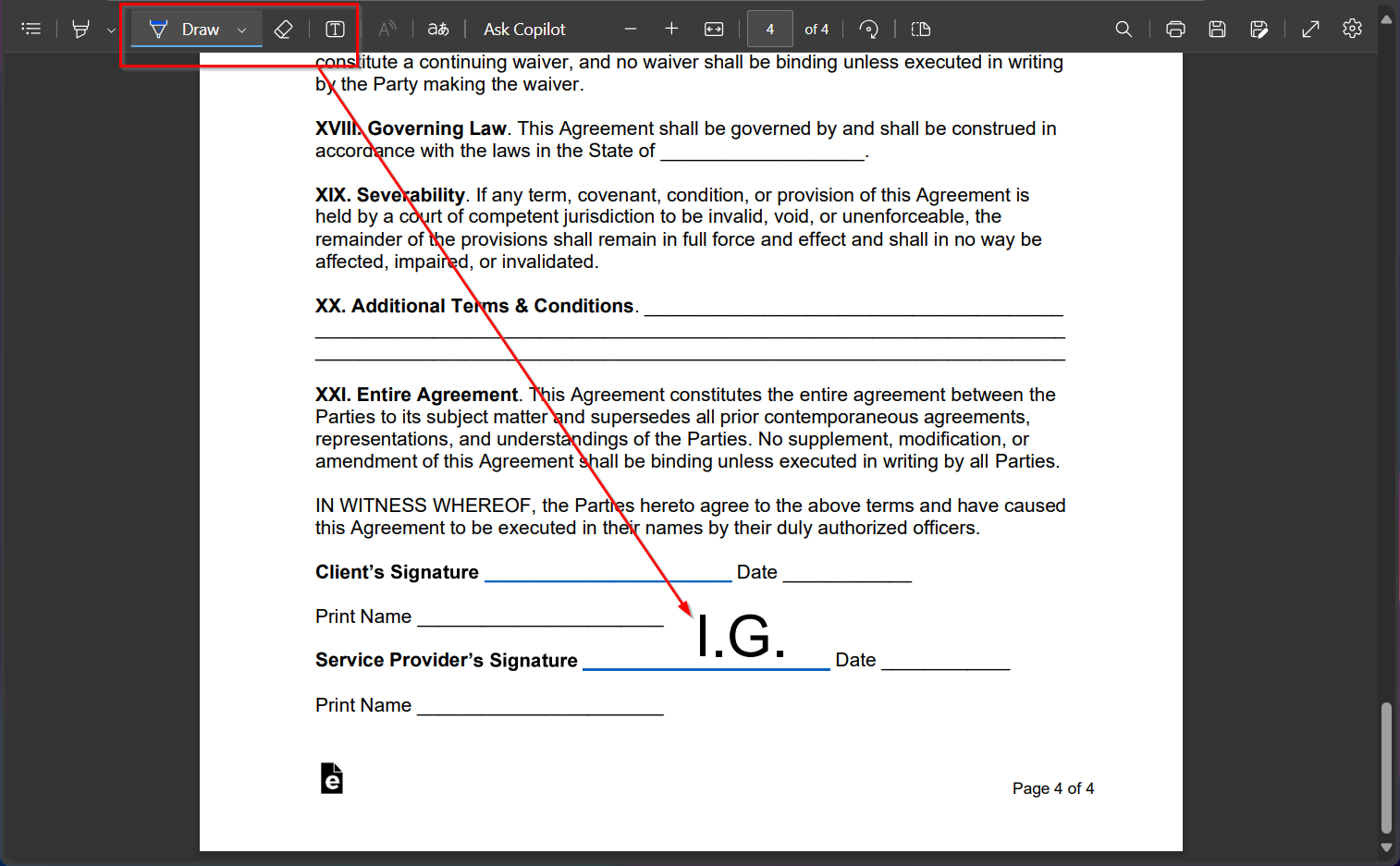This screenshot has width=1400, height=866.
Task: Switch to two-page view layout
Action: coord(920,29)
